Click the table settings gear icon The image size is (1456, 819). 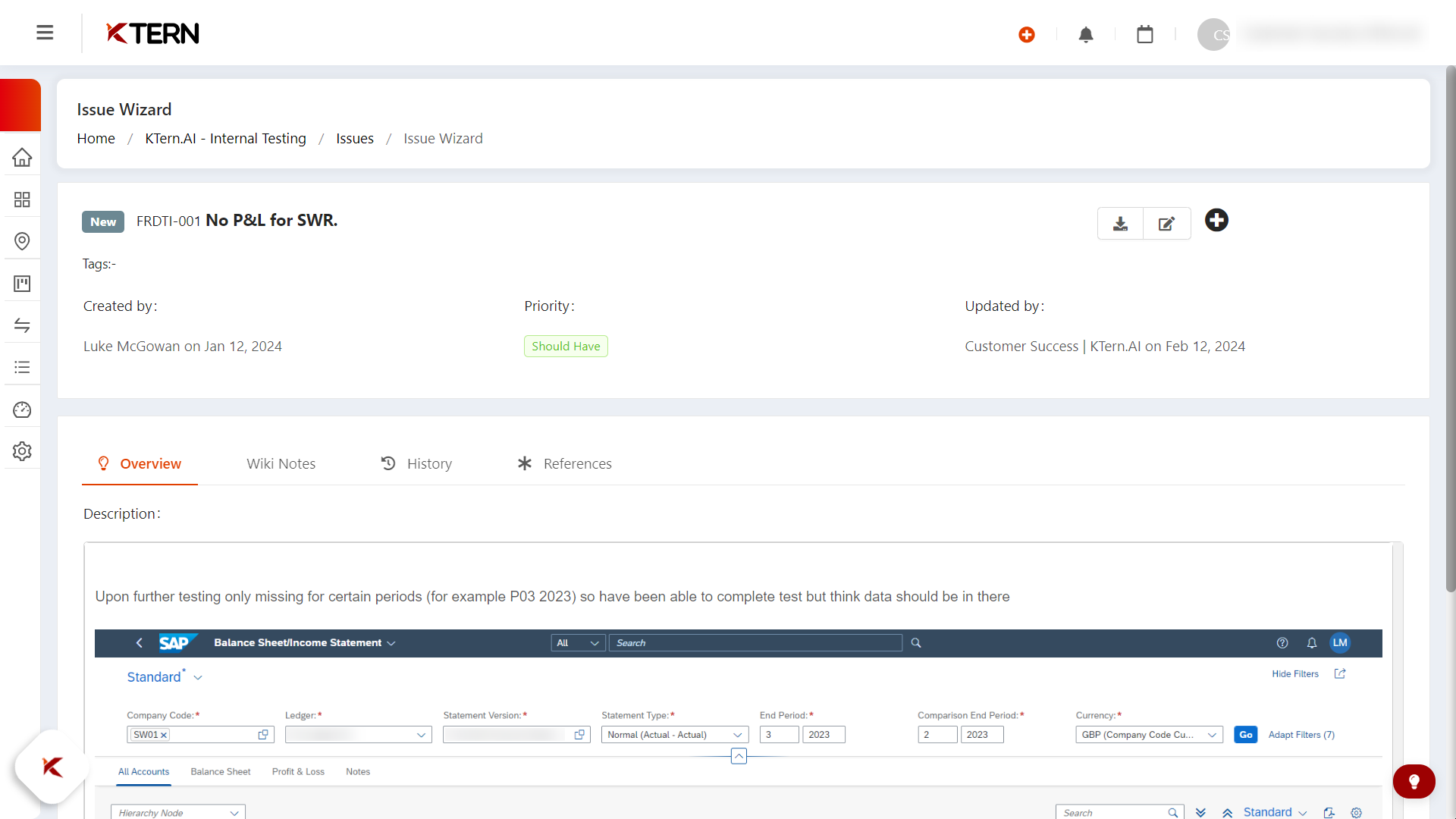pos(1357,812)
